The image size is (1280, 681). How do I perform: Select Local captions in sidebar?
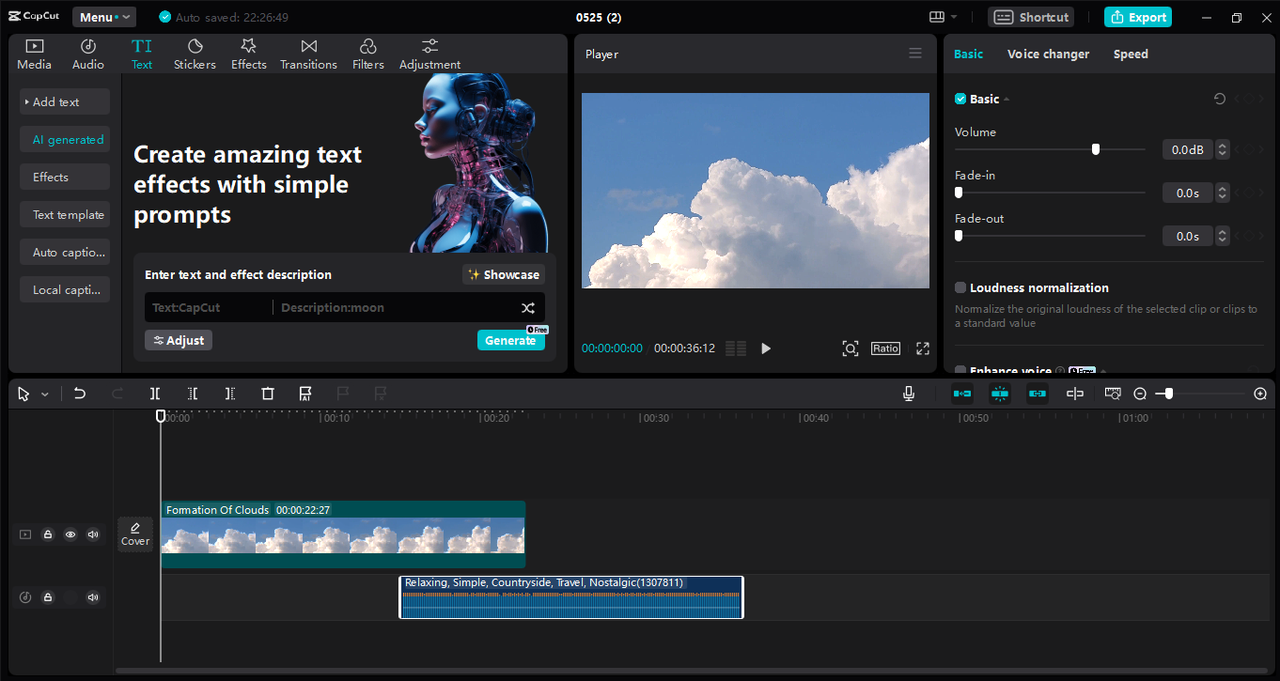click(x=65, y=290)
